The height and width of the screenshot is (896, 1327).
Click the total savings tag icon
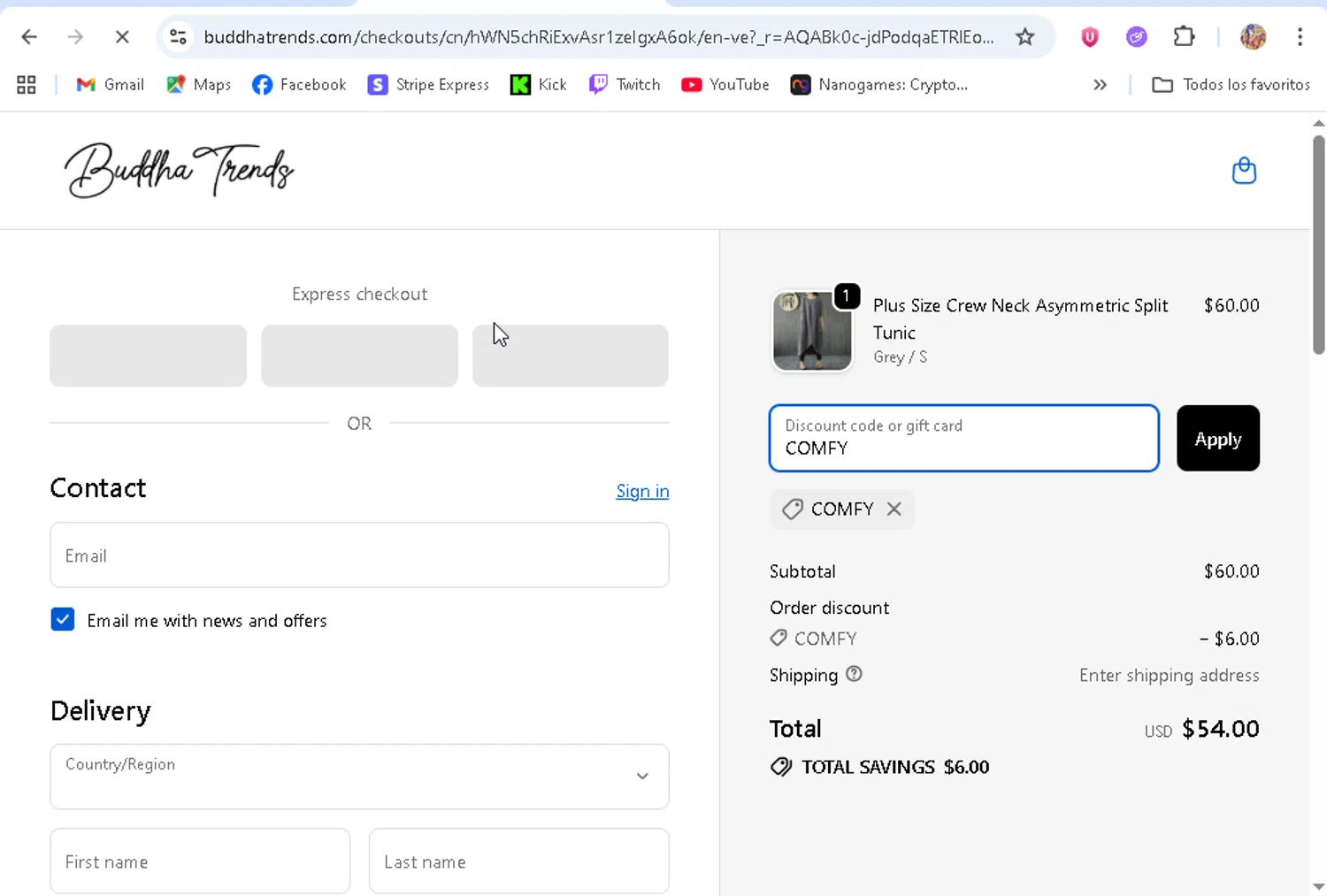point(781,767)
